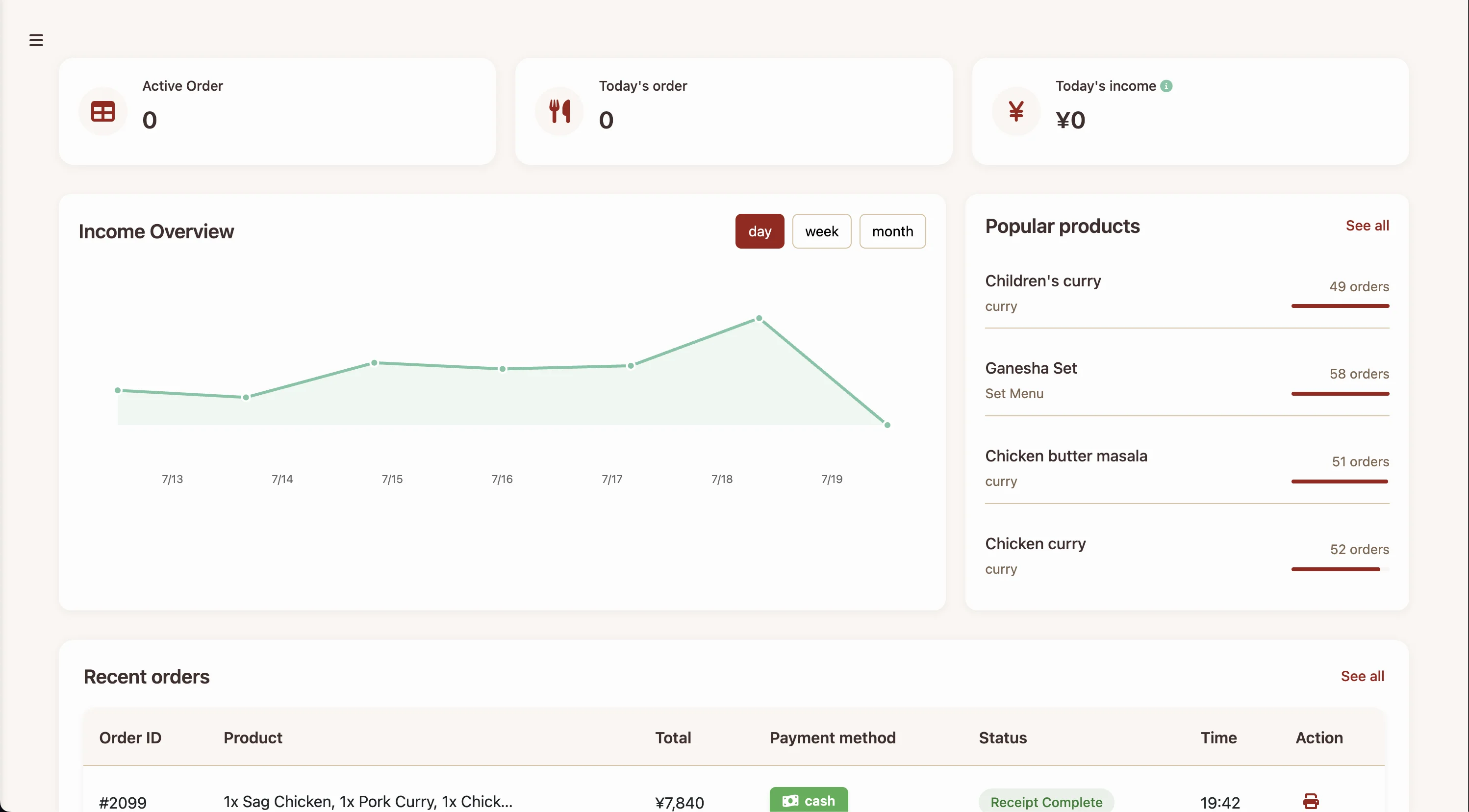
Task: Click Ganesha Set orders progress bar
Action: 1340,393
